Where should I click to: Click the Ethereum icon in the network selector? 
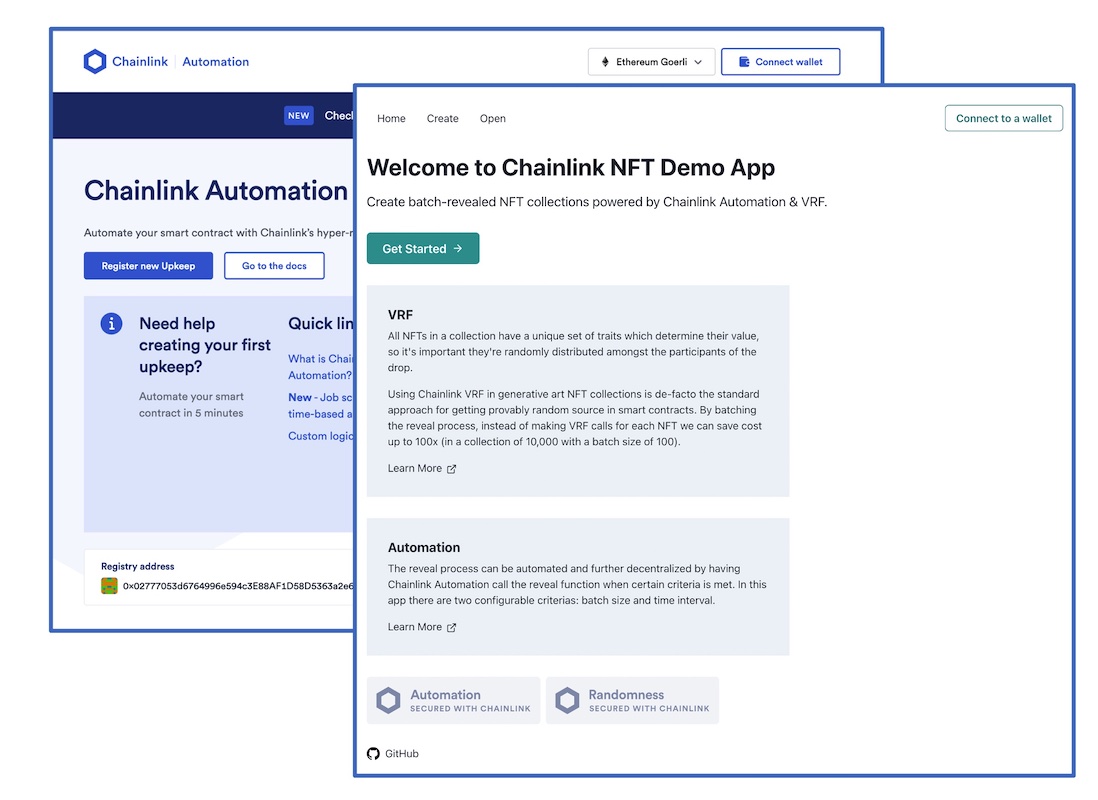click(x=607, y=61)
